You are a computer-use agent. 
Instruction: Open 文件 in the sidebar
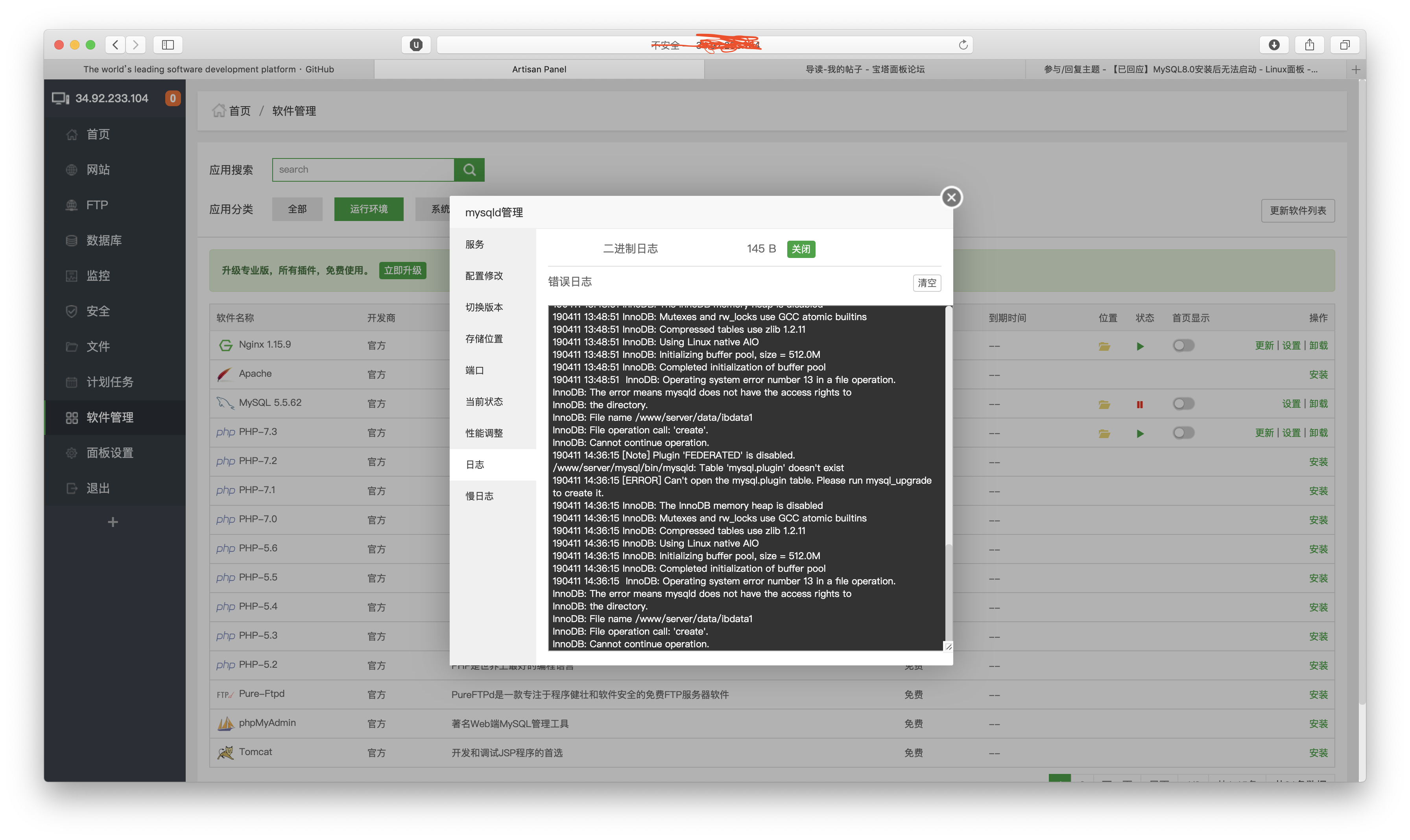pyautogui.click(x=115, y=346)
